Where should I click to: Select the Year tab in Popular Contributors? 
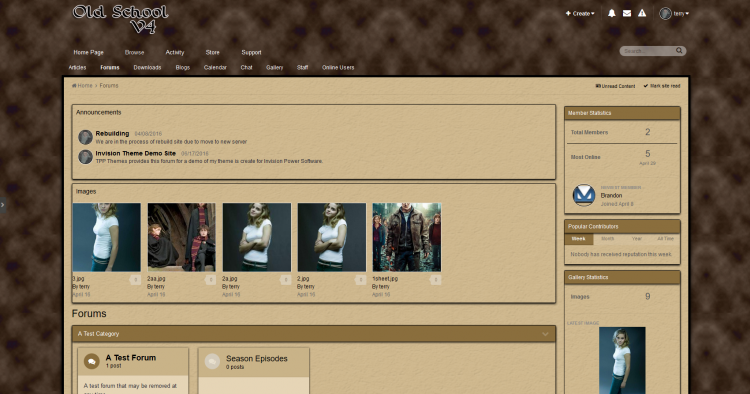[x=637, y=239]
